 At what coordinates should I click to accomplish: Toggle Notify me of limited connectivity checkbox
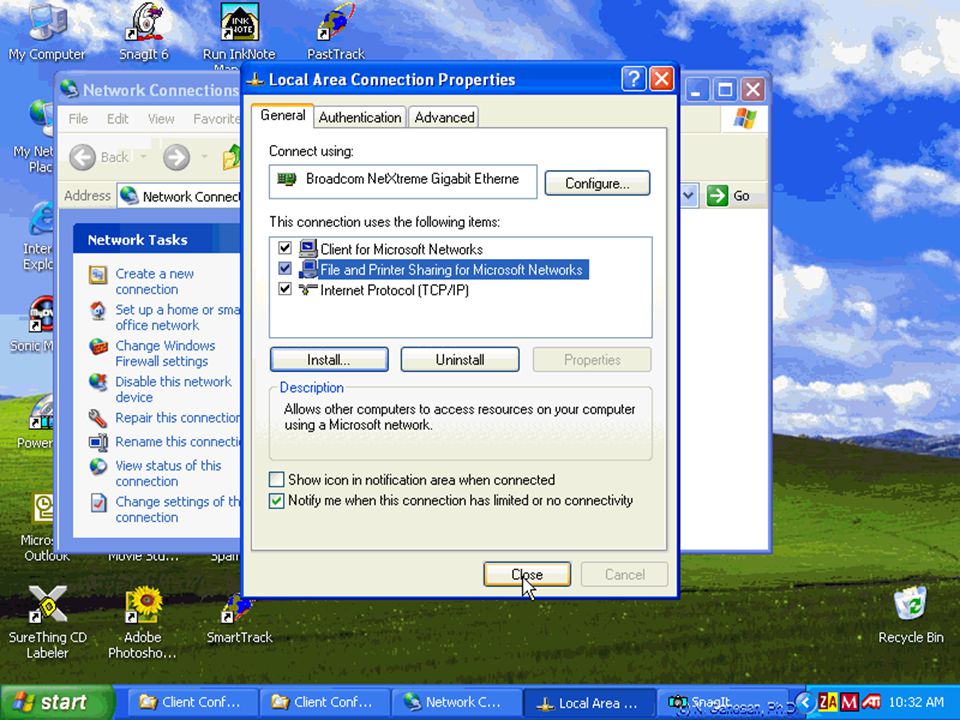pyautogui.click(x=277, y=500)
